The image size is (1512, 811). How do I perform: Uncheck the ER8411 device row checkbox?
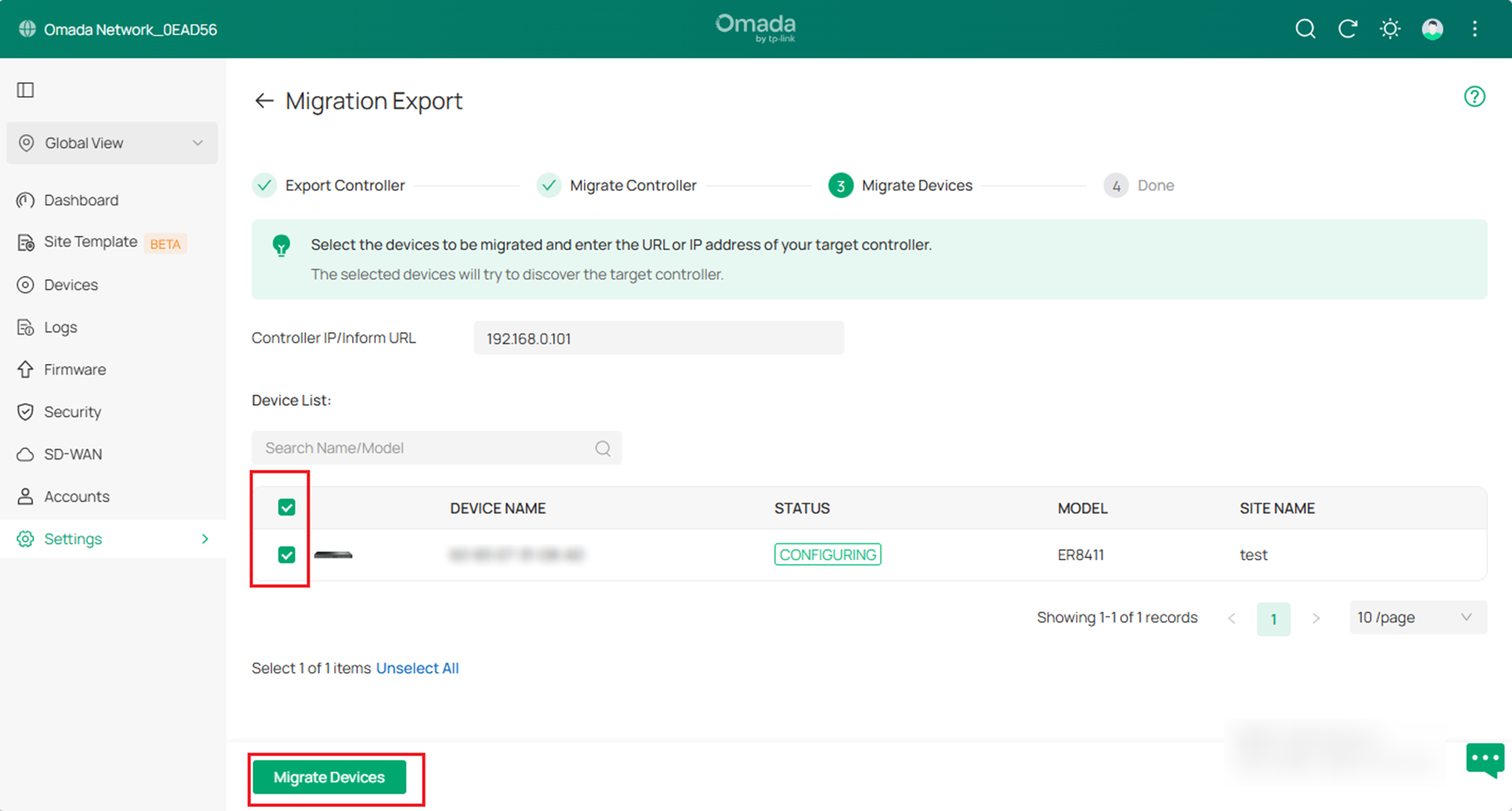coord(287,554)
